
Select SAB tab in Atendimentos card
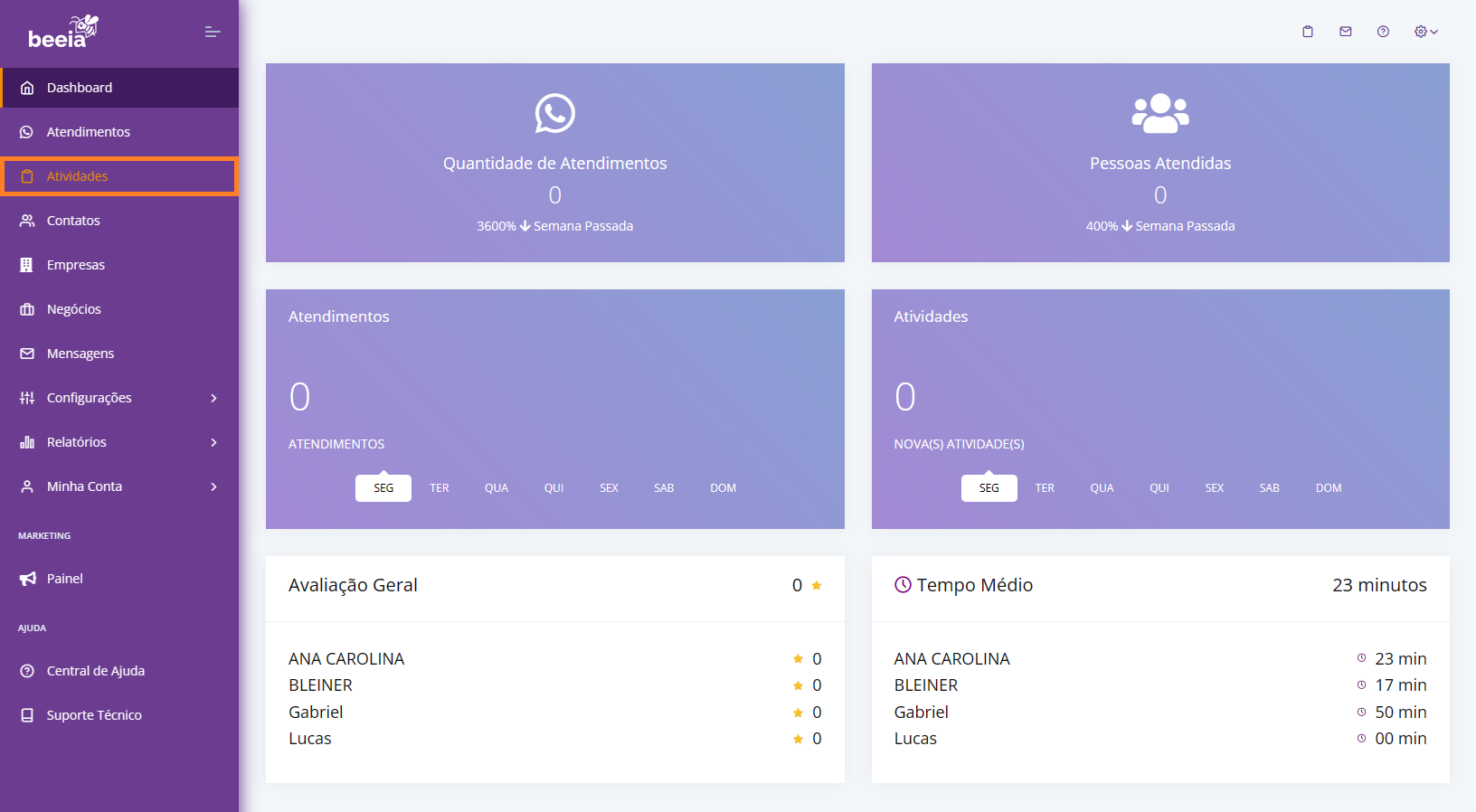point(664,488)
